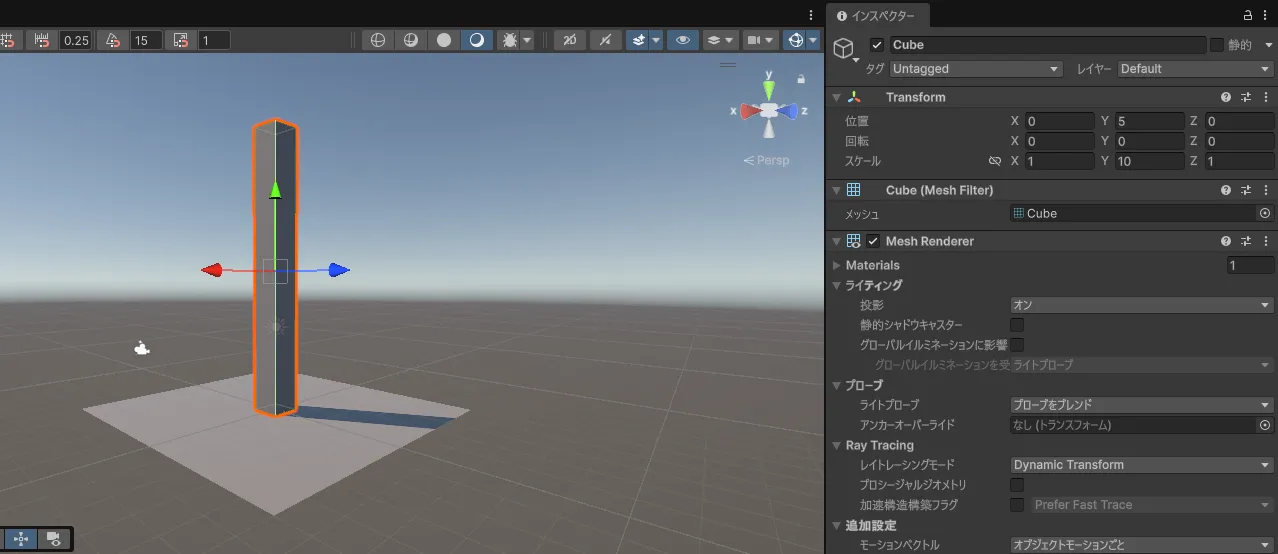Expand the Materials foldout
Viewport: 1278px width, 554px height.
836,265
